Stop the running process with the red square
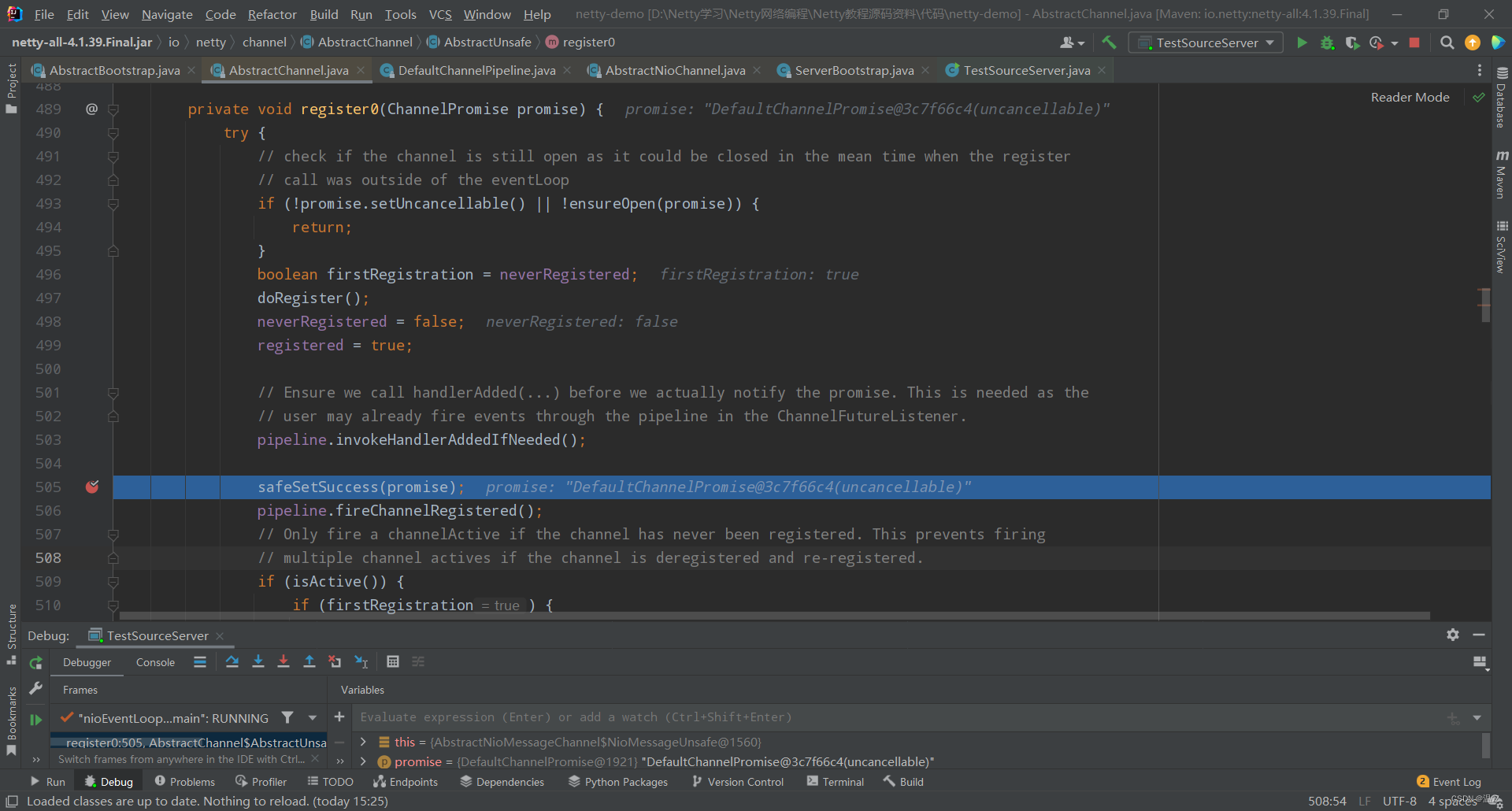The image size is (1512, 811). [x=1414, y=43]
